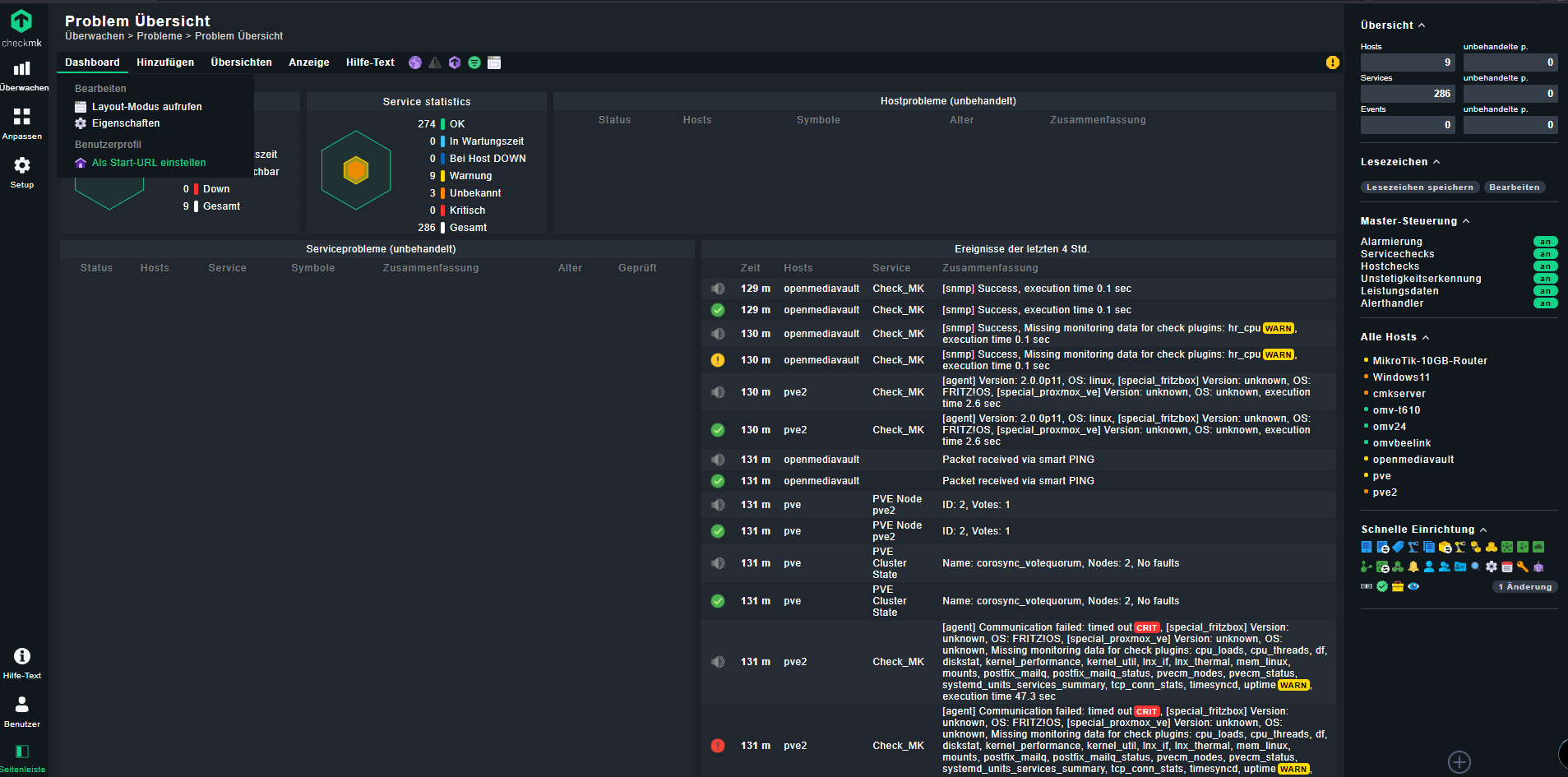Click the purple hexagon arrow toolbar icon

[x=455, y=62]
